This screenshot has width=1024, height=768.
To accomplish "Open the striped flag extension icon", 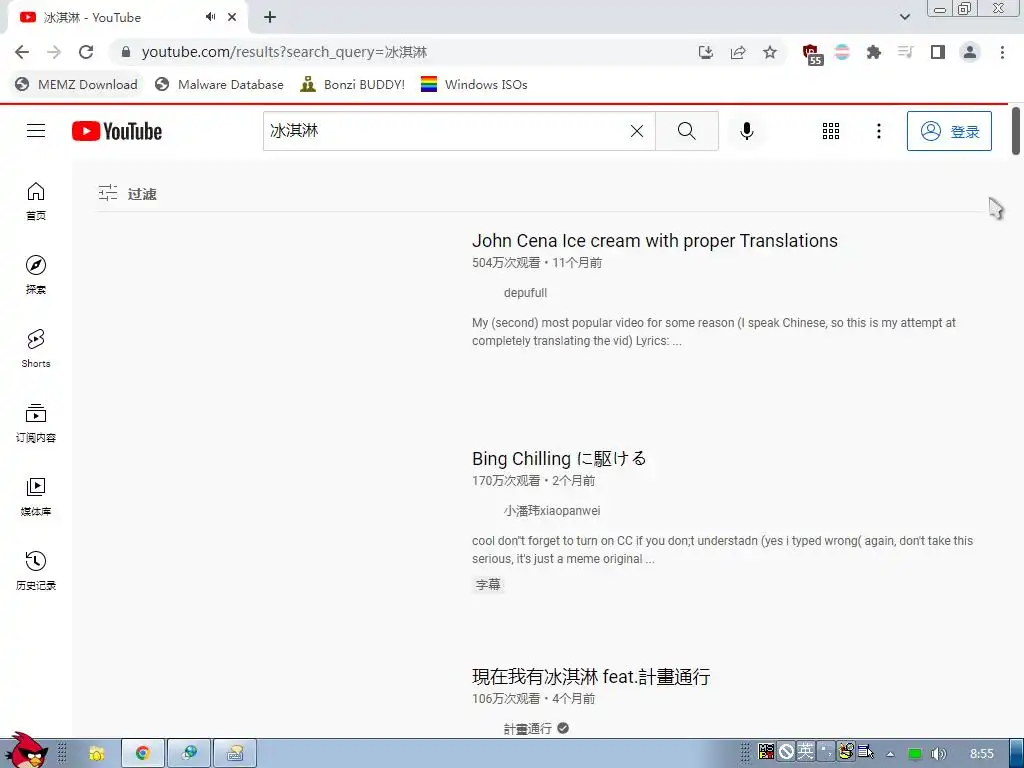I will pos(842,52).
